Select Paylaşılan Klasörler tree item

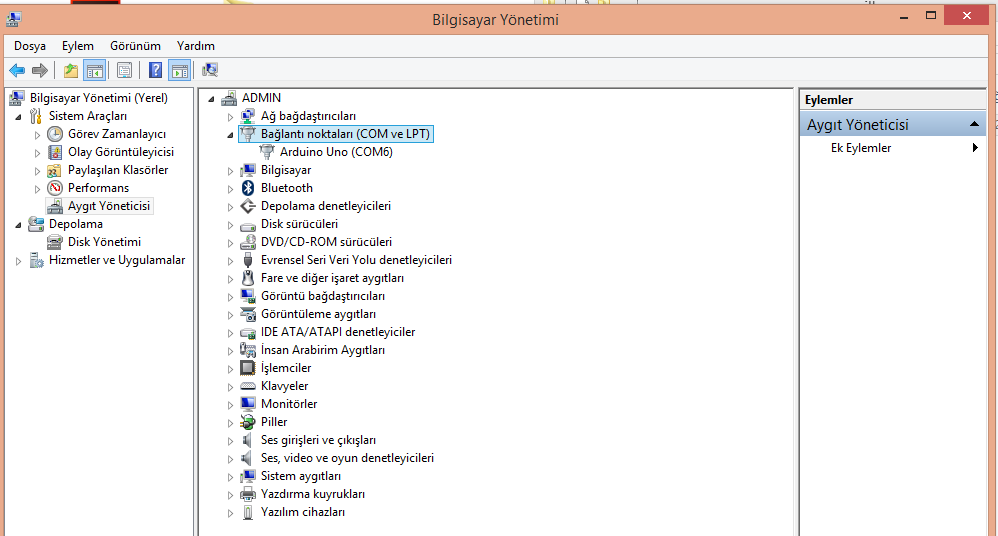pos(118,170)
